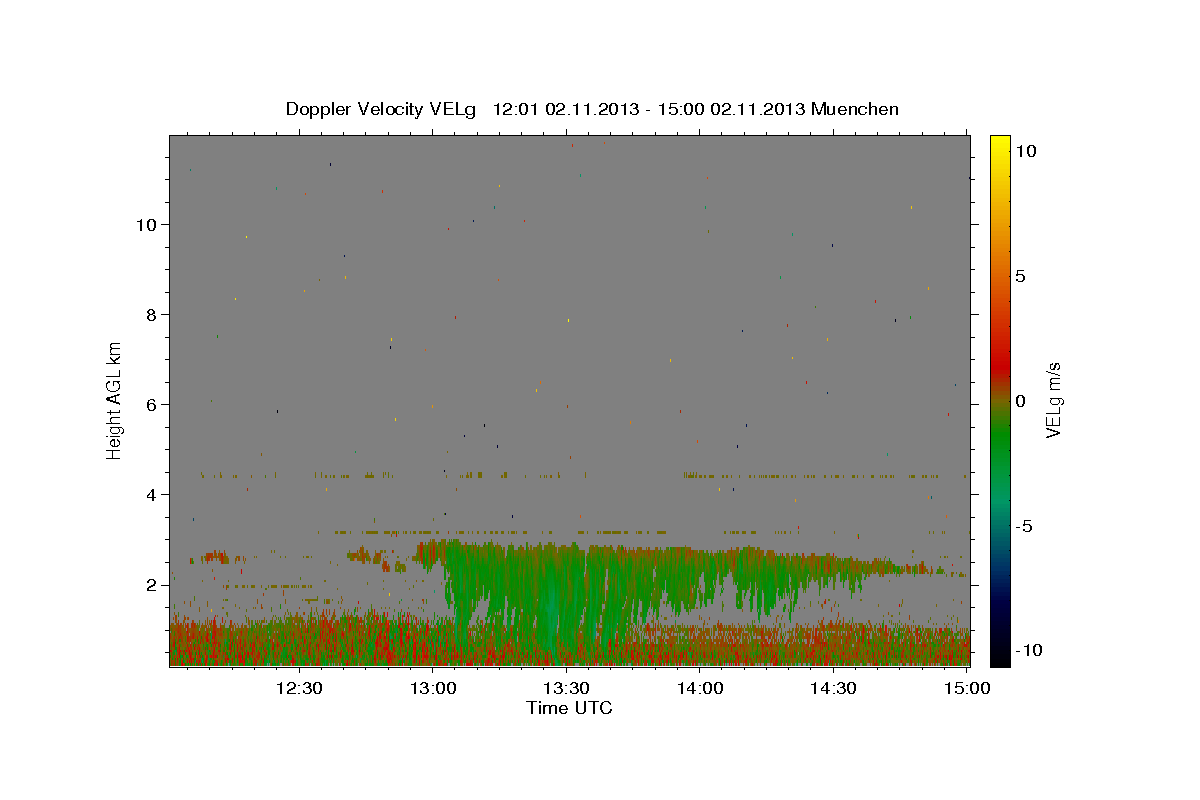Click the 14:30 time tick label
This screenshot has width=1200, height=800.
point(833,688)
